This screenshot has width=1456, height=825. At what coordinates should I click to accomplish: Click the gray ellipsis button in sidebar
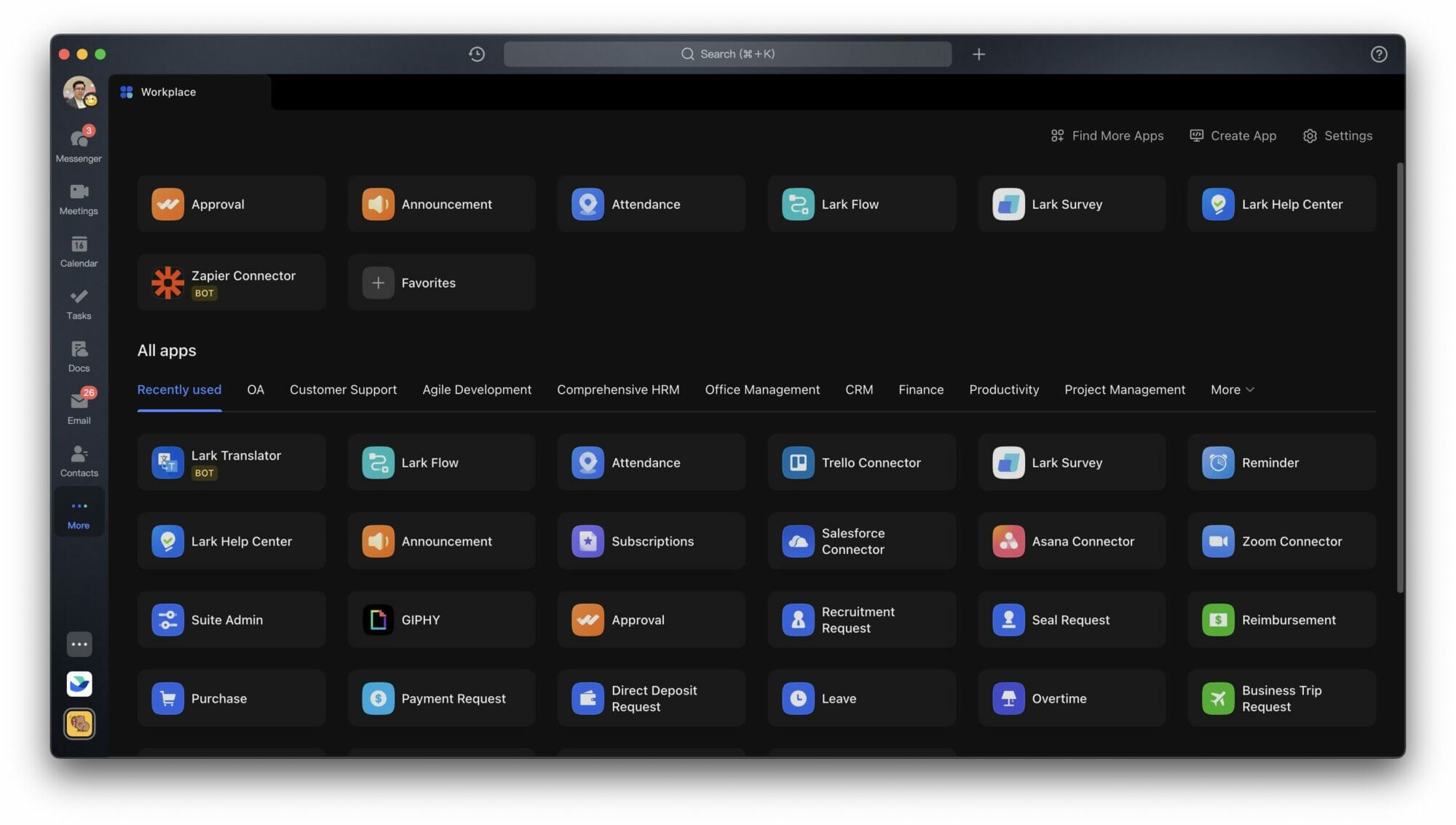79,644
